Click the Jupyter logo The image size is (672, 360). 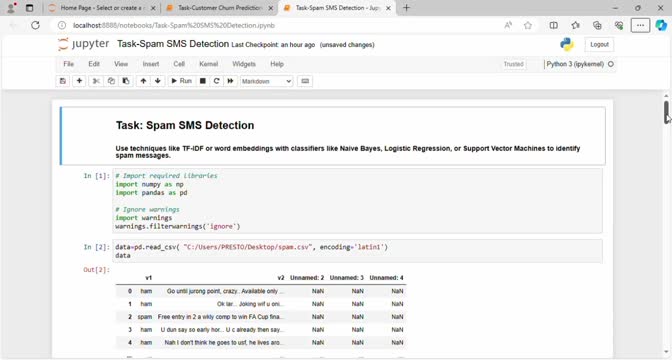(x=84, y=44)
